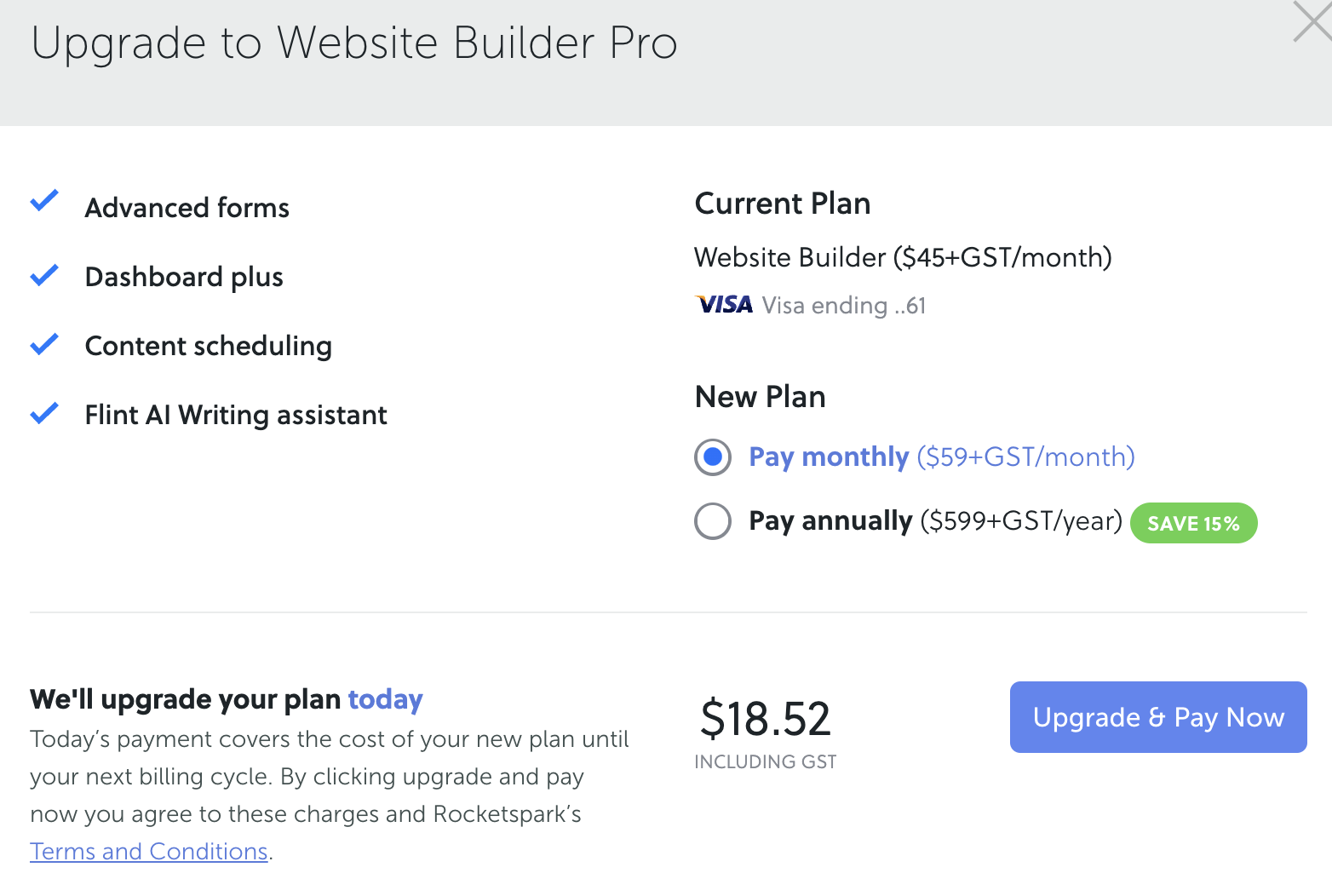Click the Advanced forms feature text
Screen dimensions: 1332x896
tap(187, 208)
